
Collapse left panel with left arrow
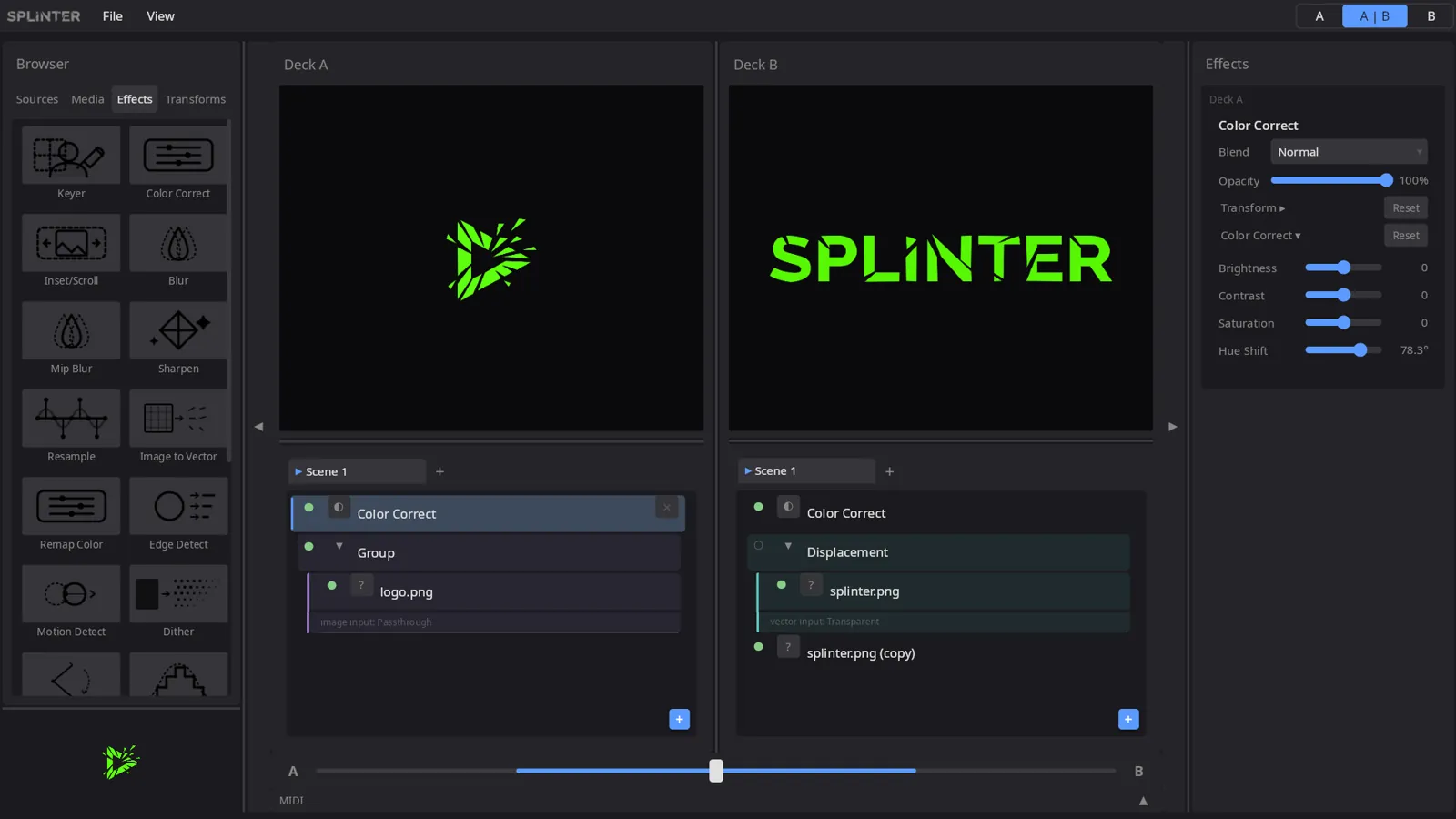pos(258,426)
